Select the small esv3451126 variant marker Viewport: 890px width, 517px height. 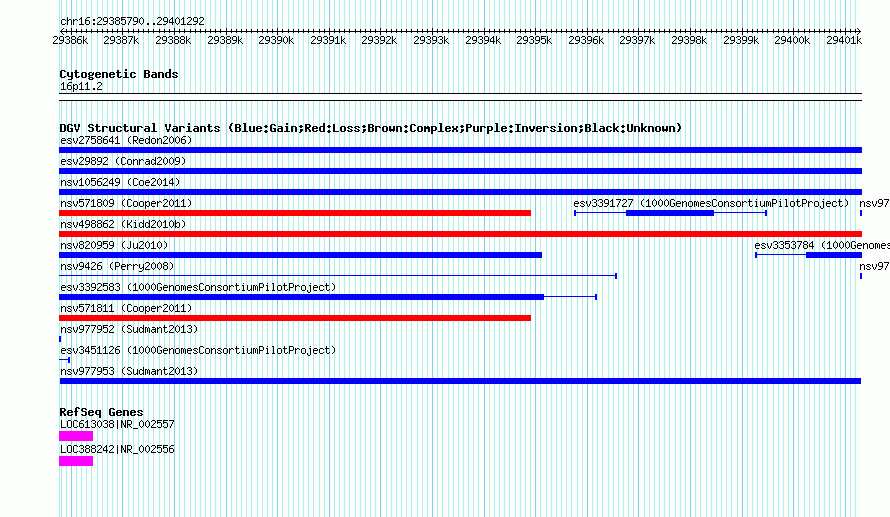65,360
